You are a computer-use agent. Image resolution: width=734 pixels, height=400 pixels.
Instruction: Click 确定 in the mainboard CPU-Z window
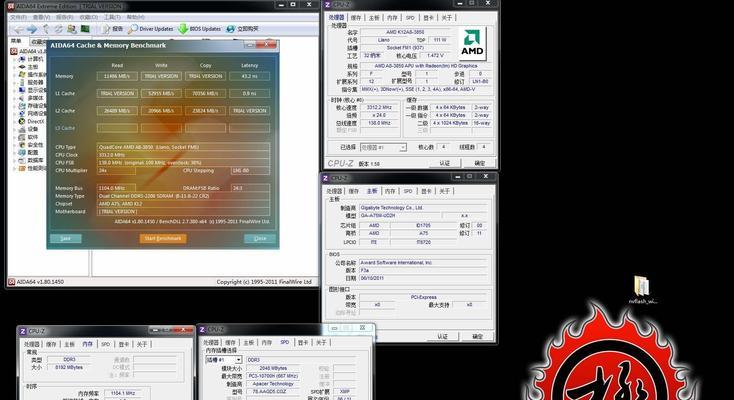[x=477, y=336]
